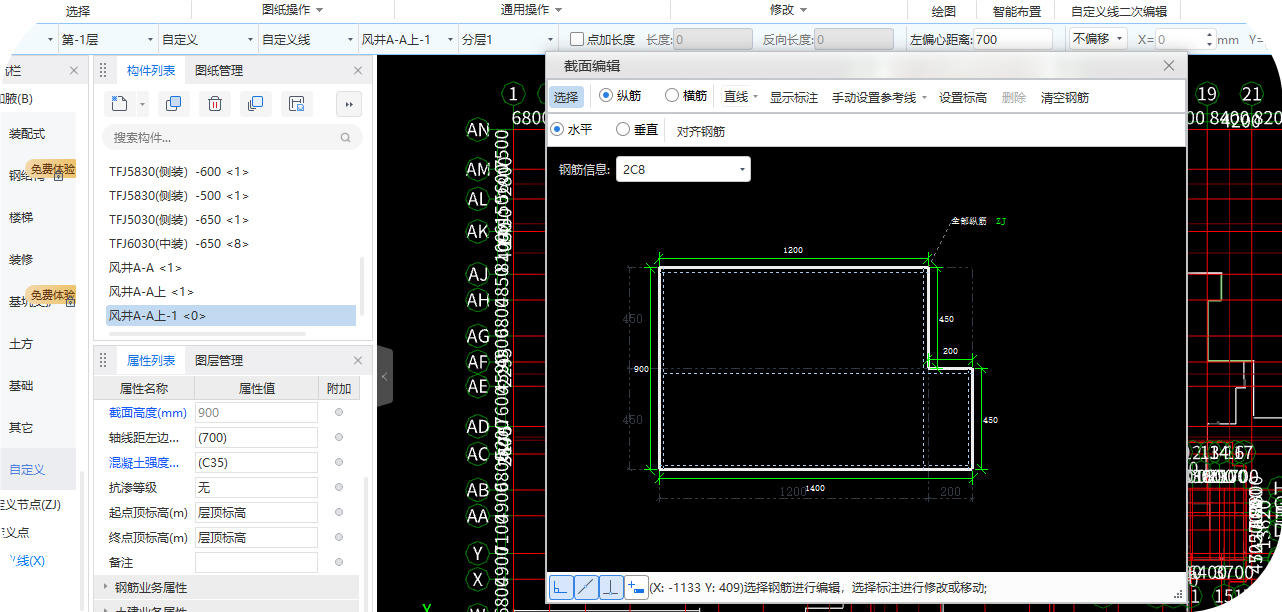Open 楼梯 category in left navigation
1282x612 pixels.
21,217
